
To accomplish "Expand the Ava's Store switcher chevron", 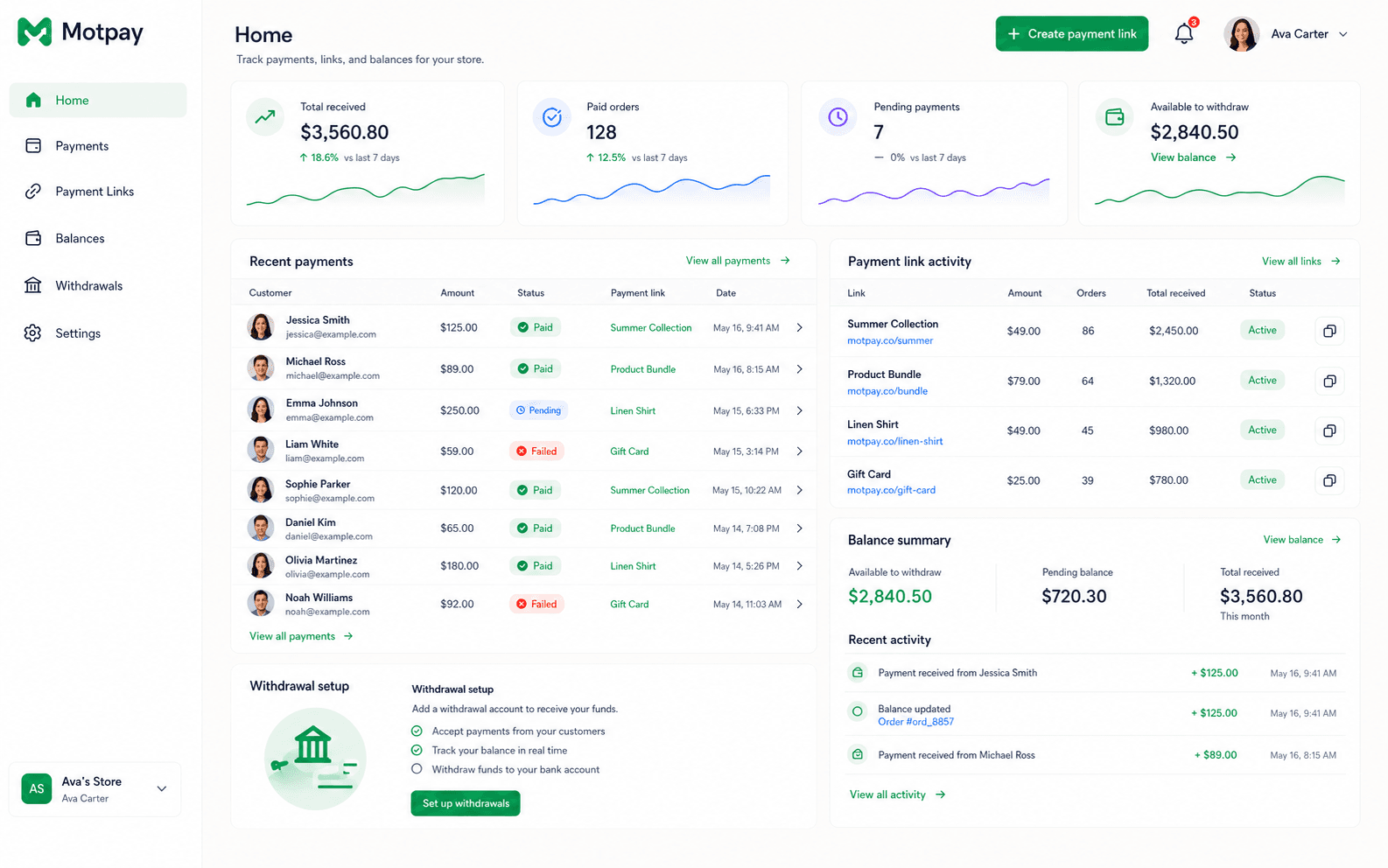I will (x=162, y=788).
